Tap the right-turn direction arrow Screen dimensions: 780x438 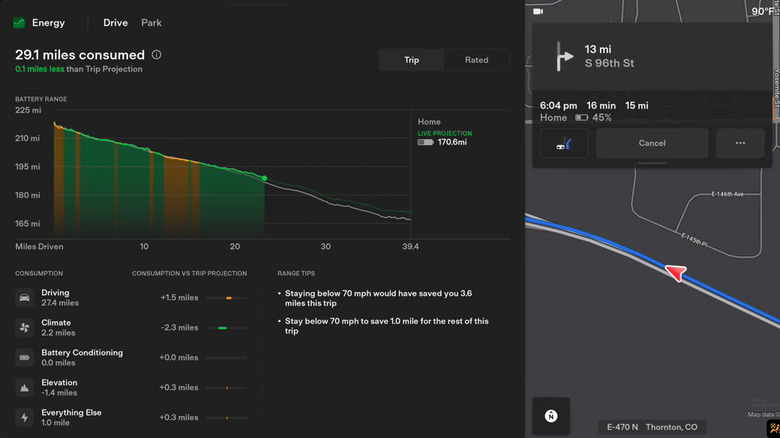coord(561,55)
